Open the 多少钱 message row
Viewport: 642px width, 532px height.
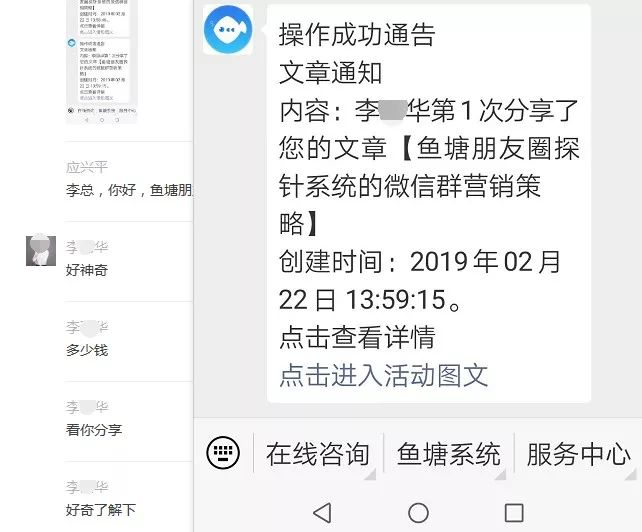coord(129,341)
